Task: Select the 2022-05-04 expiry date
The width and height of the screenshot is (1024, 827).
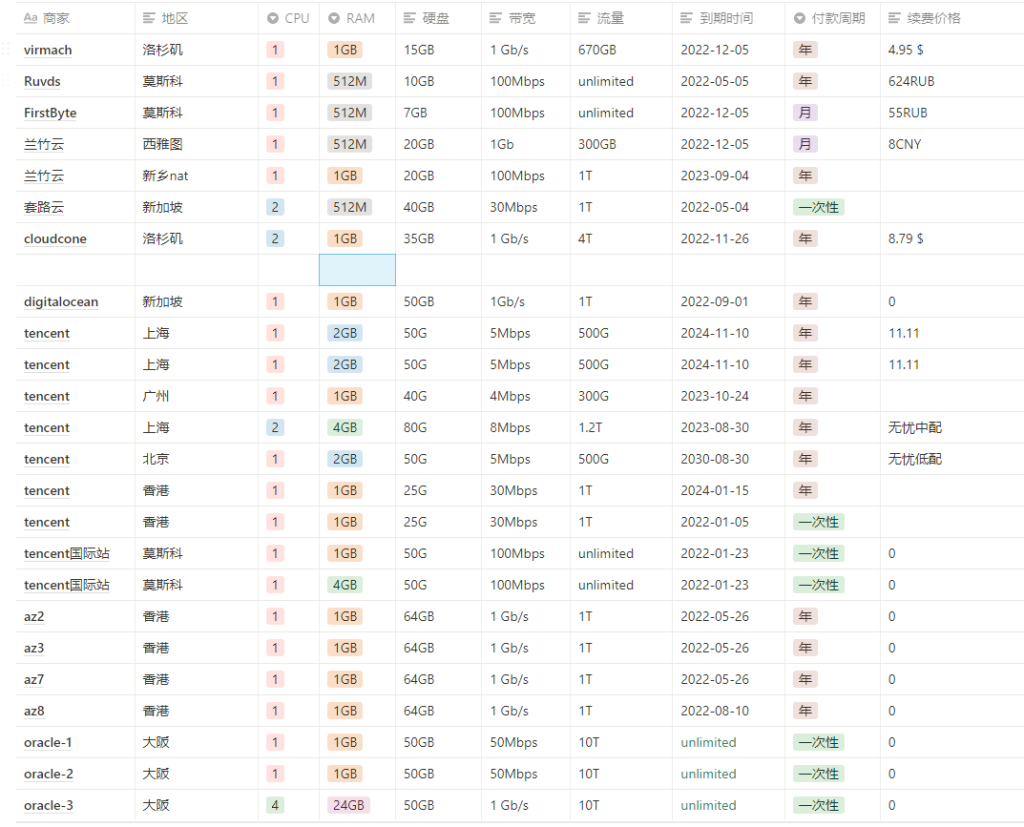Action: pos(729,208)
